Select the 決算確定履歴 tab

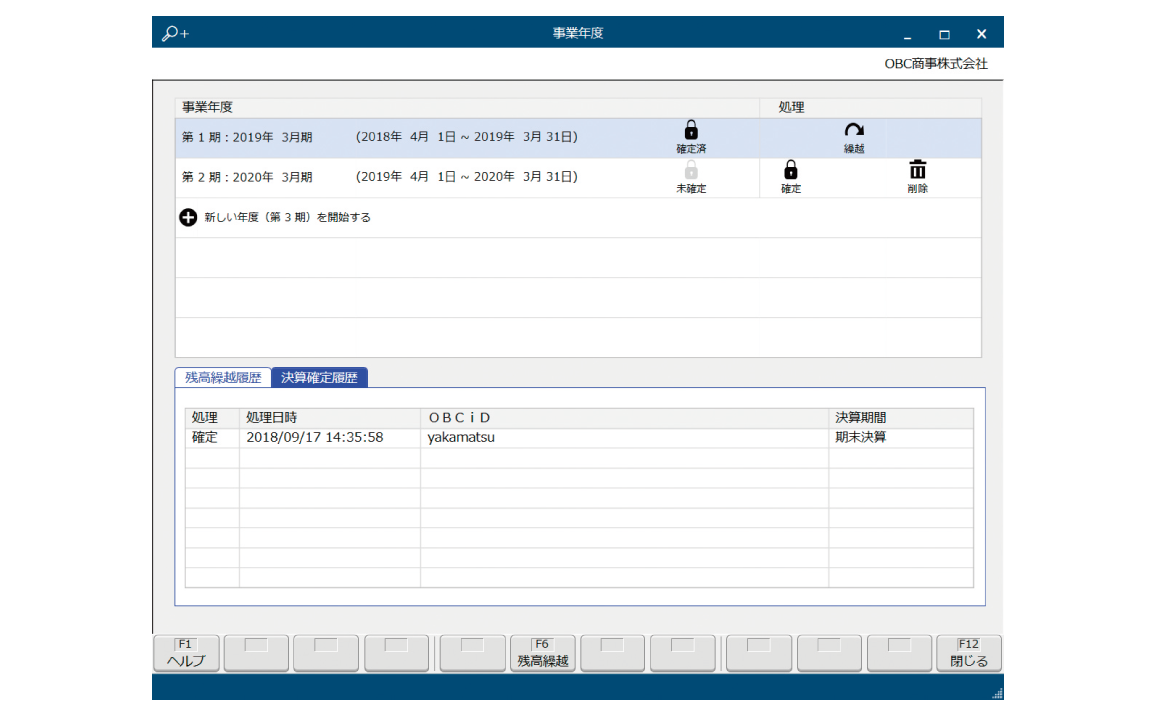point(320,378)
